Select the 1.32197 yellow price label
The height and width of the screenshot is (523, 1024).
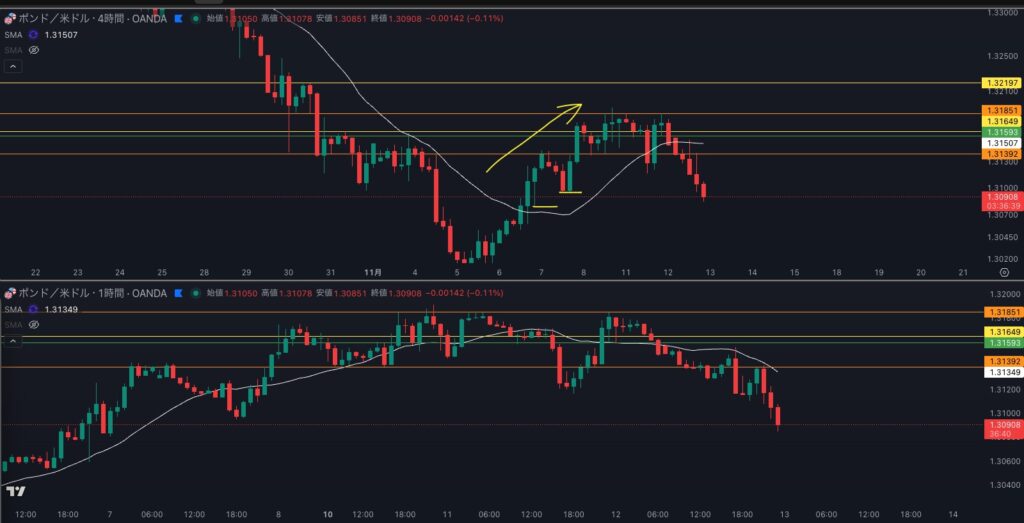pyautogui.click(x=1001, y=82)
